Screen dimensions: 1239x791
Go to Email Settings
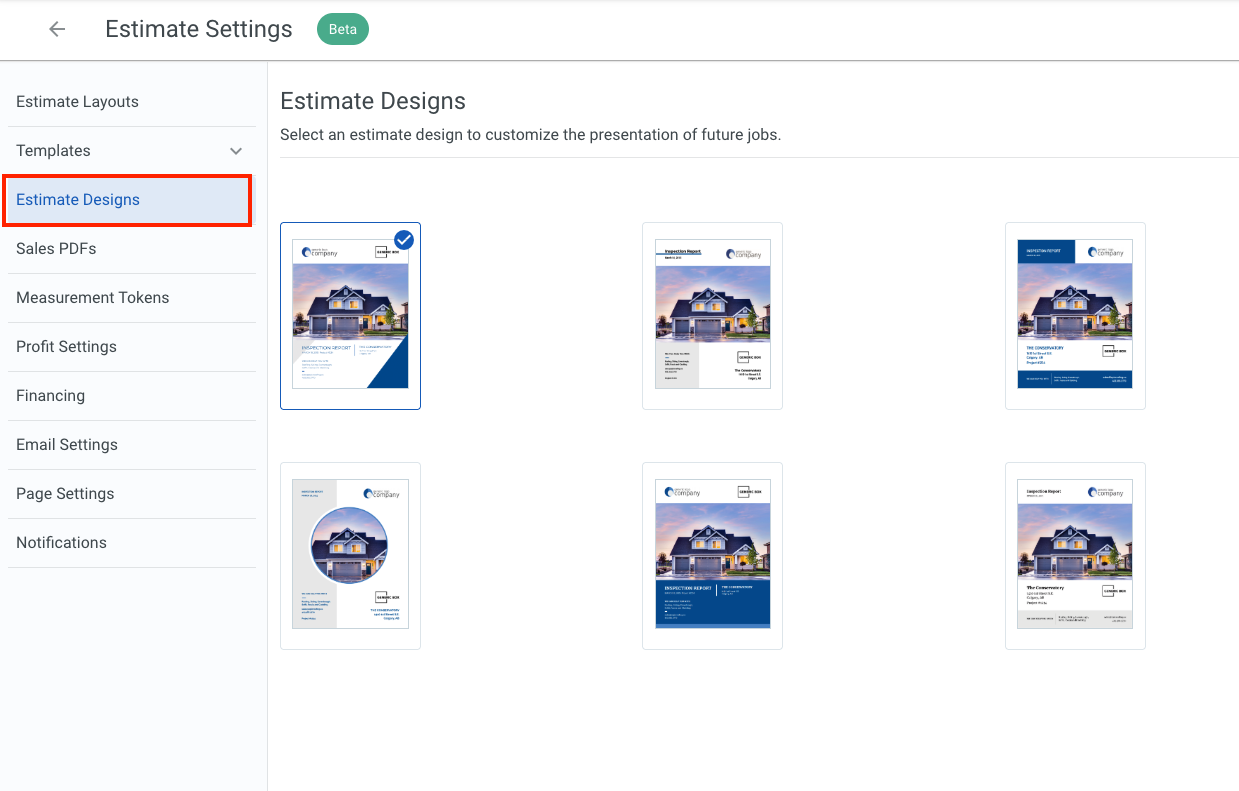coord(67,444)
